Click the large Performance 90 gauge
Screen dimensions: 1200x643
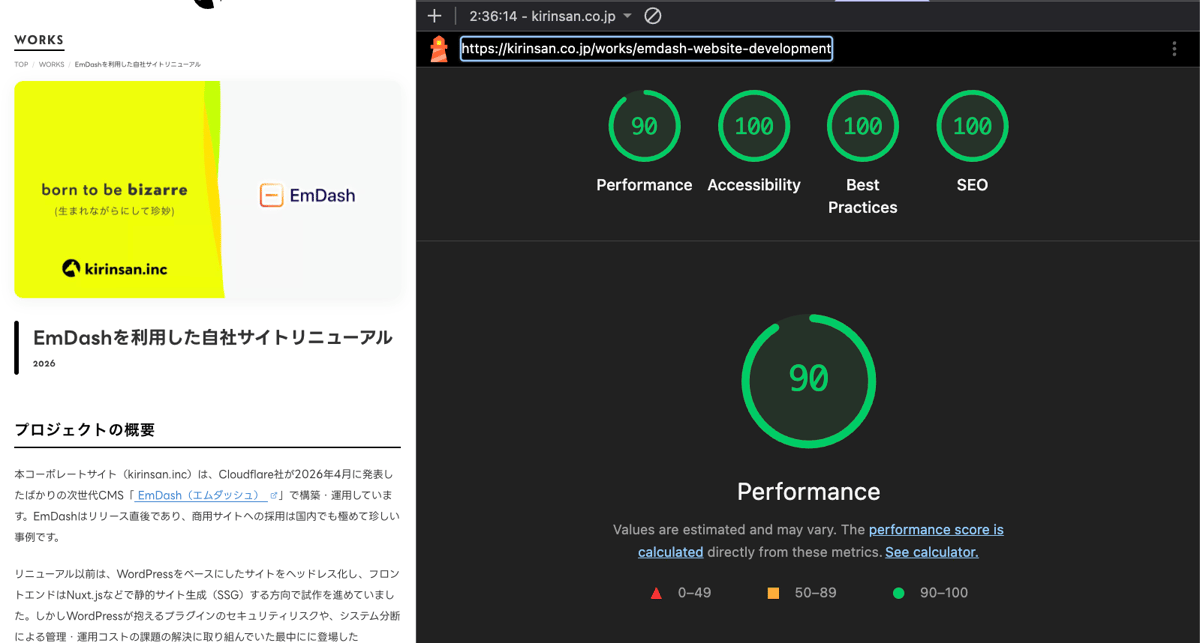(x=808, y=381)
